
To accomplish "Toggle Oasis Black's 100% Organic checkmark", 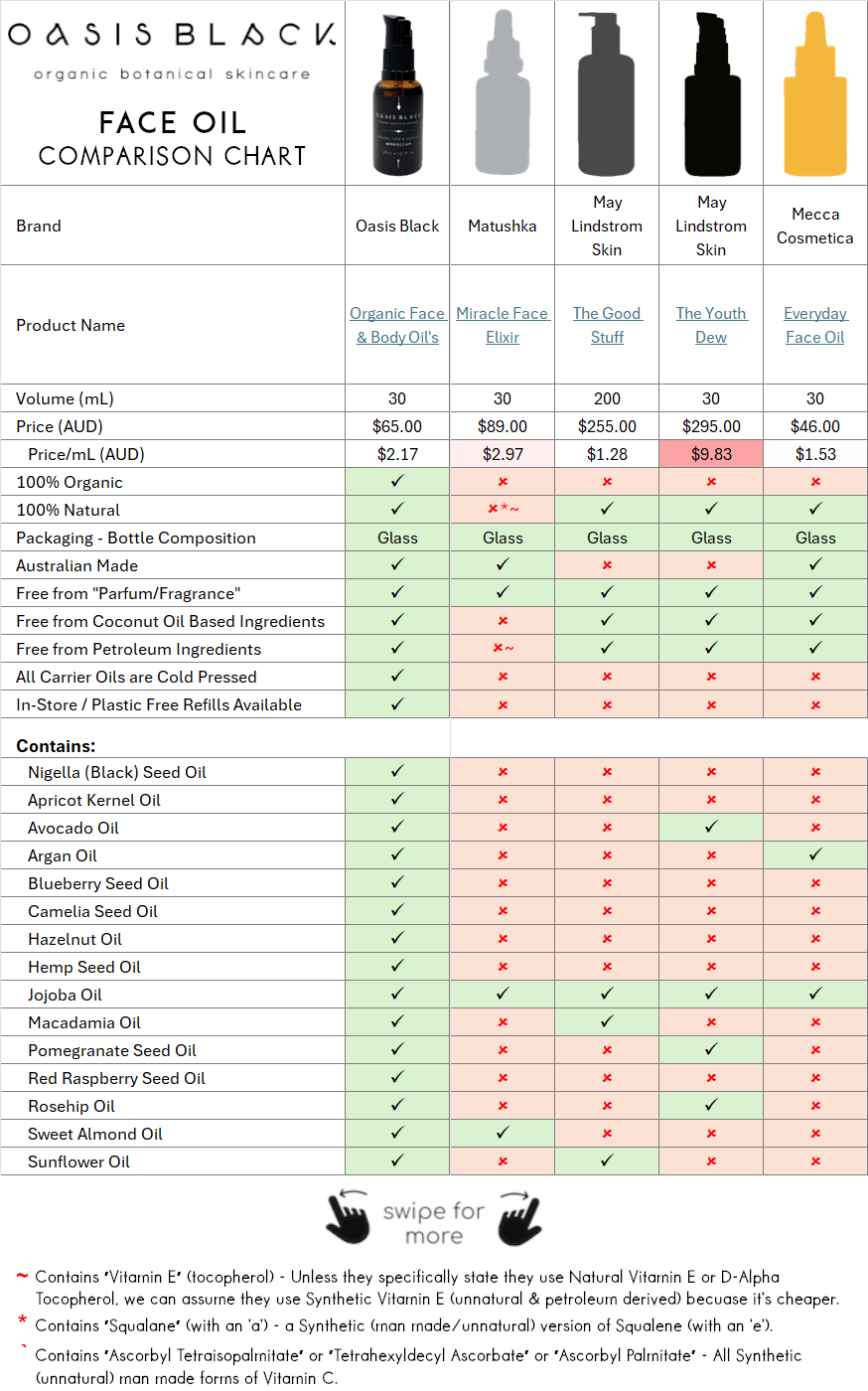I will point(396,481).
